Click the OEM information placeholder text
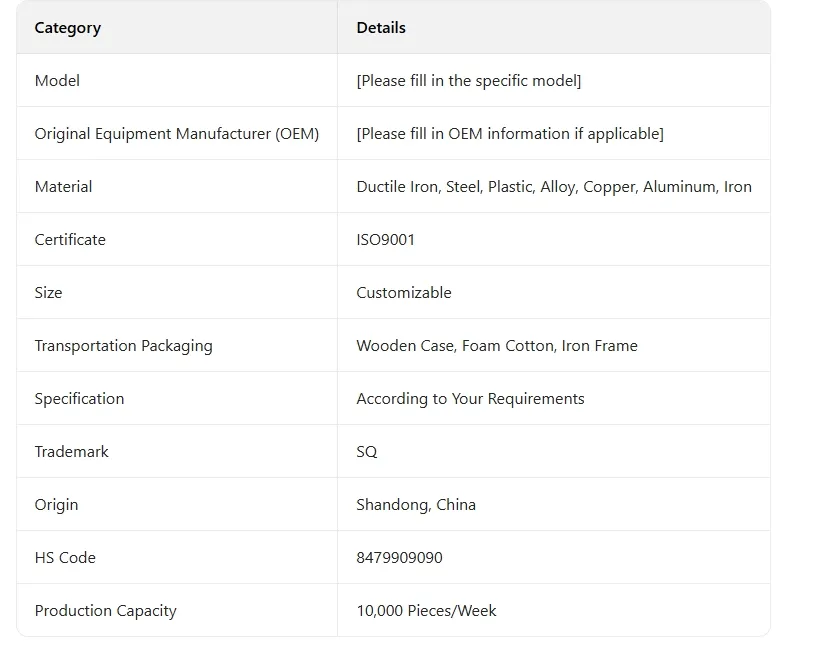The height and width of the screenshot is (649, 829). (509, 134)
